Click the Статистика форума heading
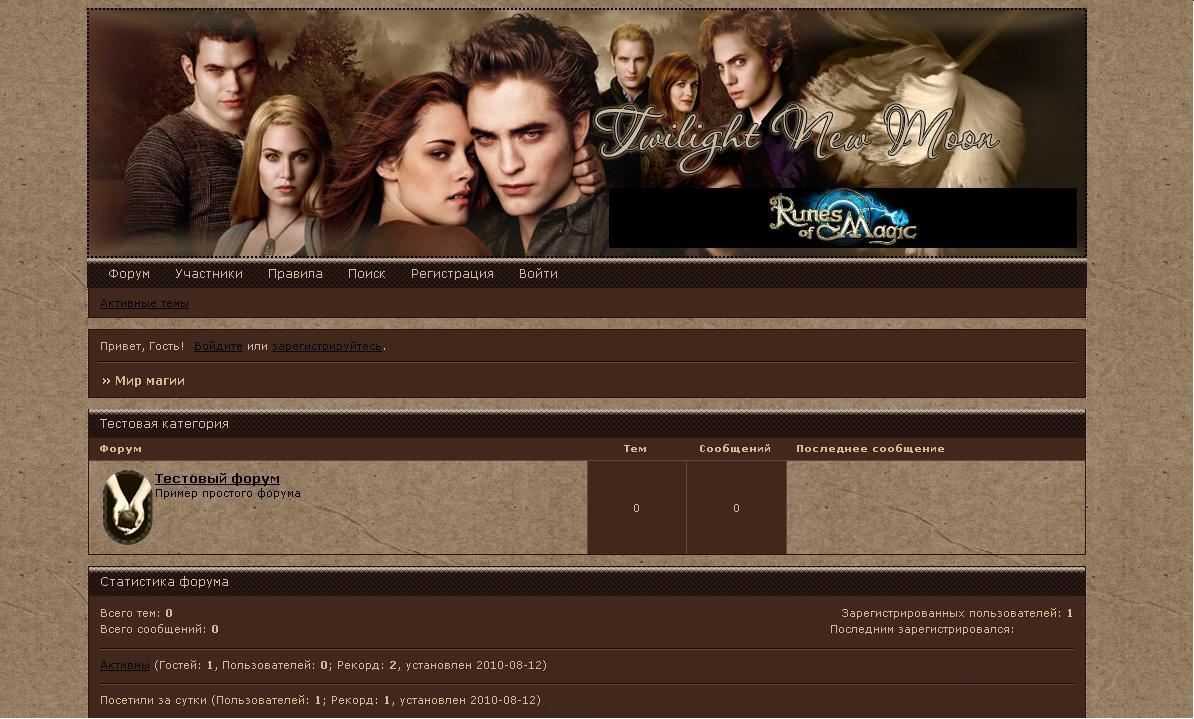1194x719 pixels. (164, 581)
